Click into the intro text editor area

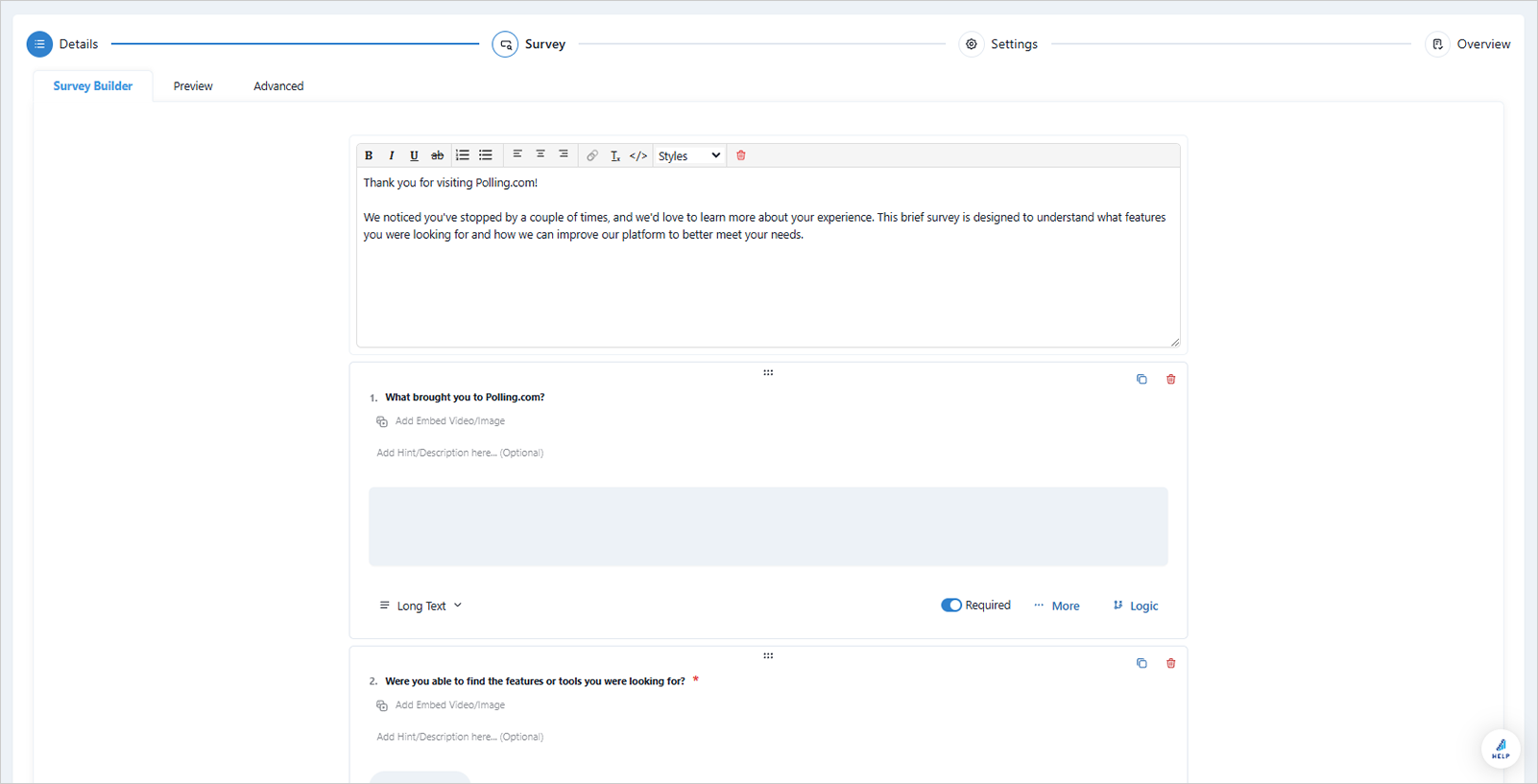[768, 257]
